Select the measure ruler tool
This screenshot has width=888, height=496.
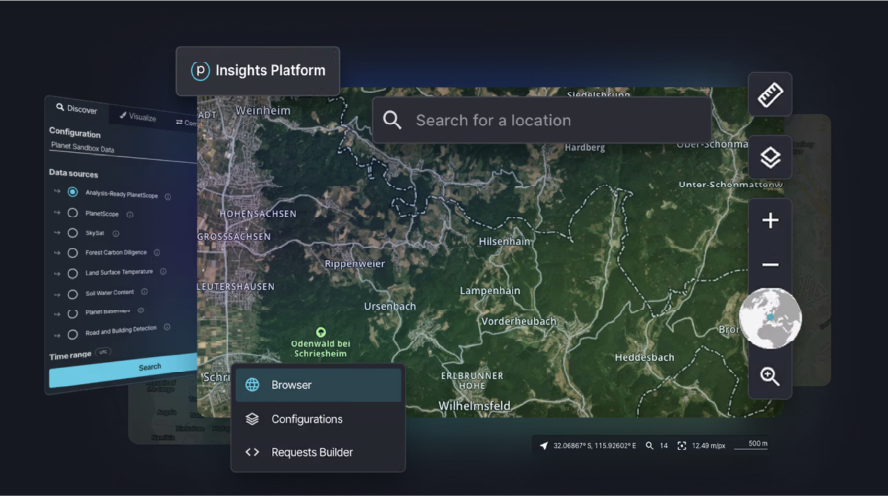point(770,95)
